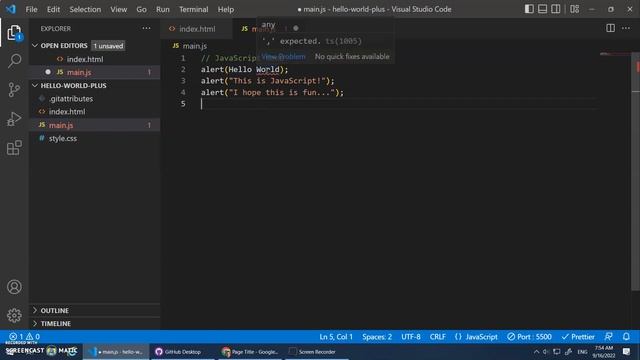Click the editor vertical scrollbar
Screen dimensions: 640x360
click(635, 171)
